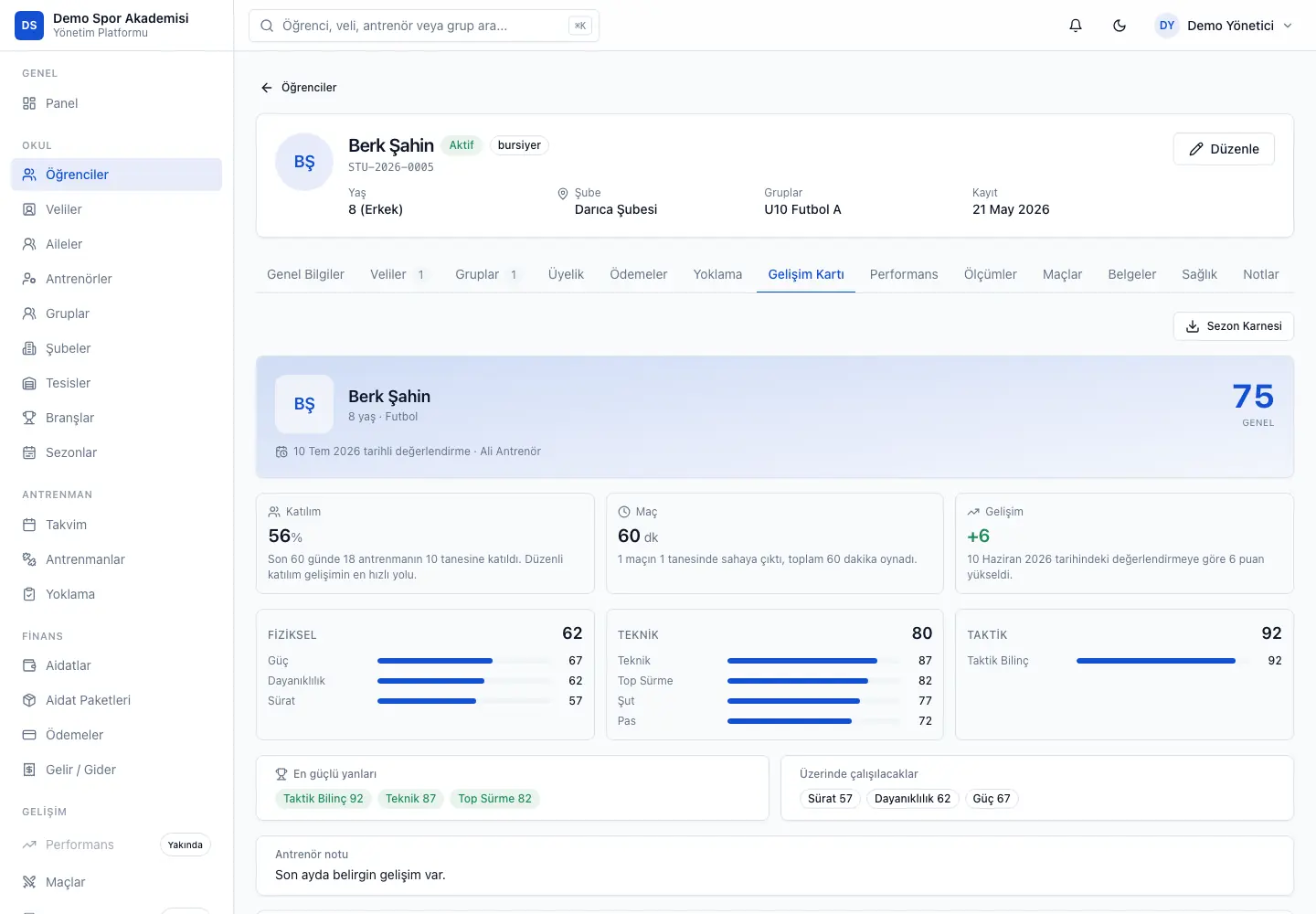
Task: Click the pencil icon on Düzenle
Action: coord(1196,149)
